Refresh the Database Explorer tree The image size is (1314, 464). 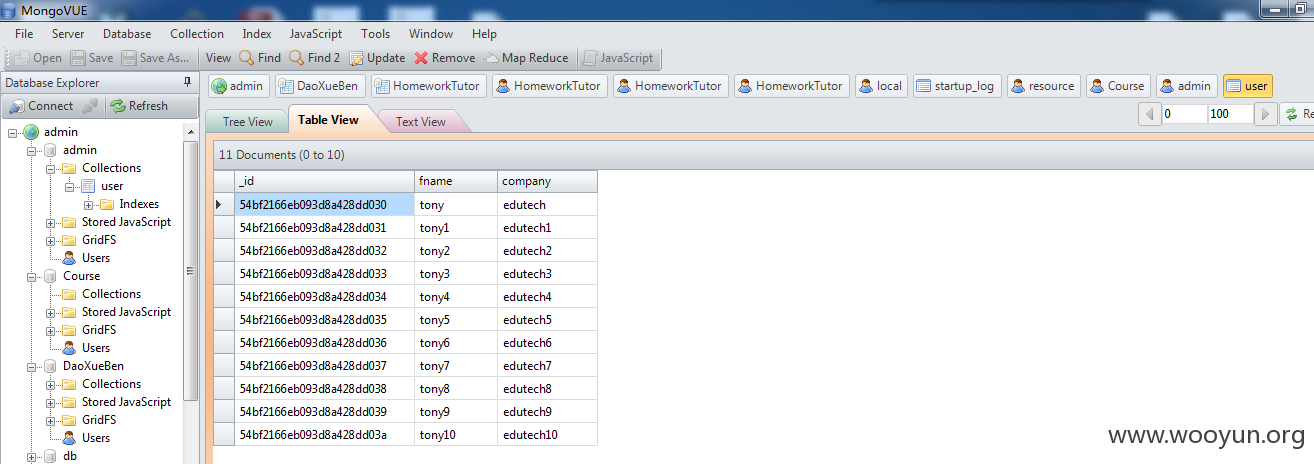coord(138,106)
